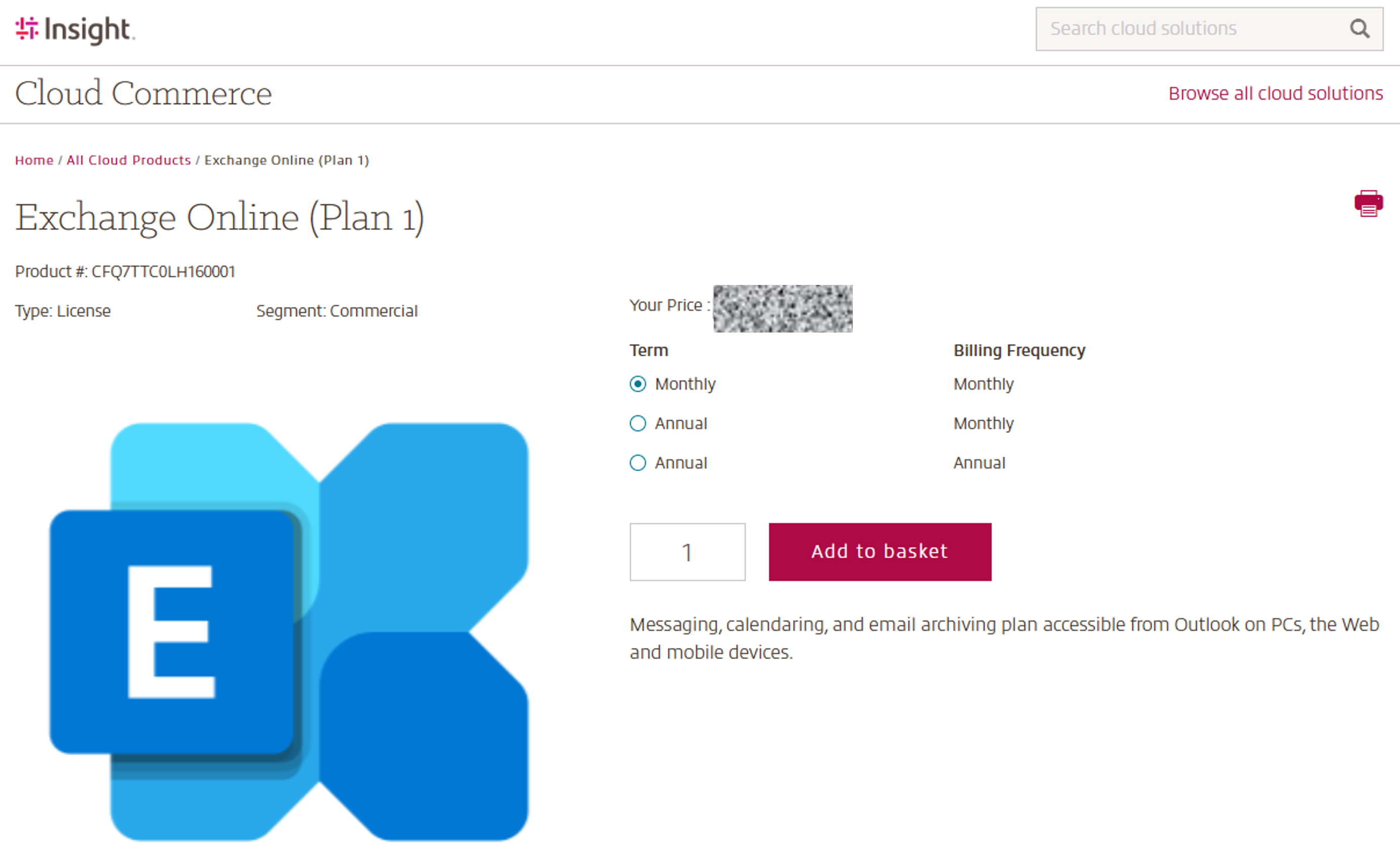Click the search magnifier icon
Image resolution: width=1400 pixels, height=864 pixels.
1361,28
